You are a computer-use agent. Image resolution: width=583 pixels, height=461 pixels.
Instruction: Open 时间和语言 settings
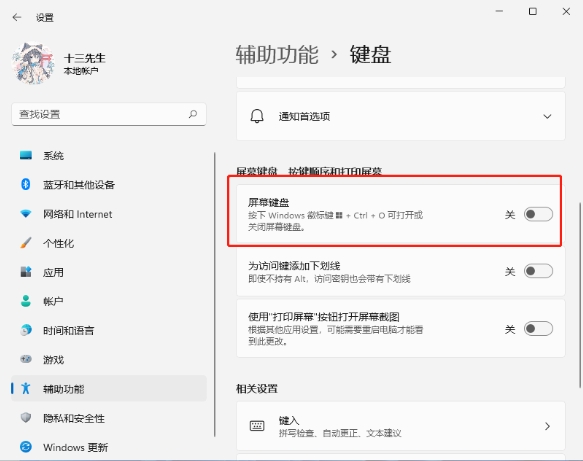click(109, 330)
